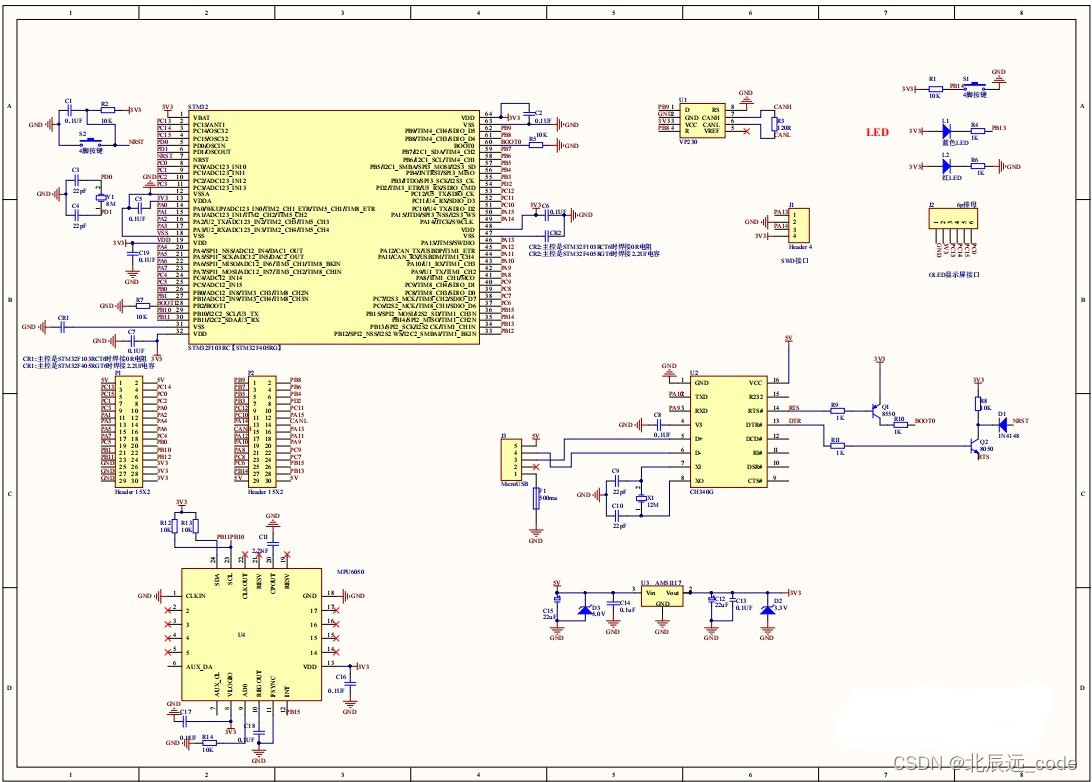The image size is (1092, 782).
Task: Select the Y1 8M crystal oscillator
Action: 101,197
